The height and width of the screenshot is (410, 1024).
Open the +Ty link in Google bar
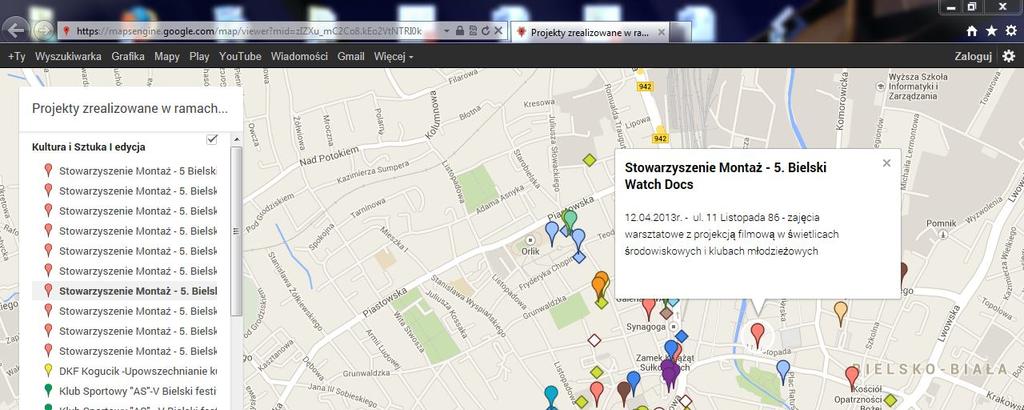[x=16, y=56]
